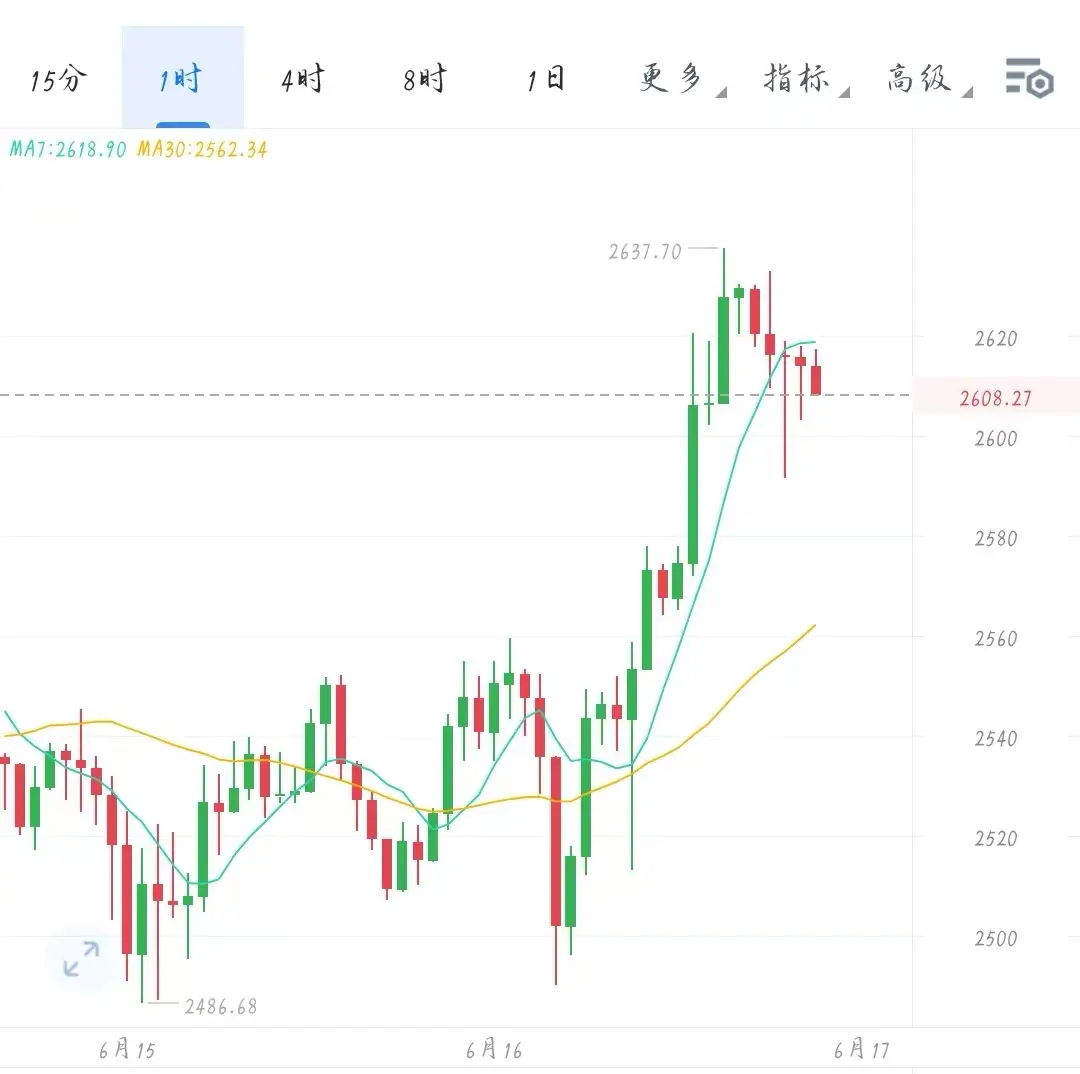Image resolution: width=1080 pixels, height=1074 pixels.
Task: Select the 1时 timeframe tab
Action: [183, 78]
